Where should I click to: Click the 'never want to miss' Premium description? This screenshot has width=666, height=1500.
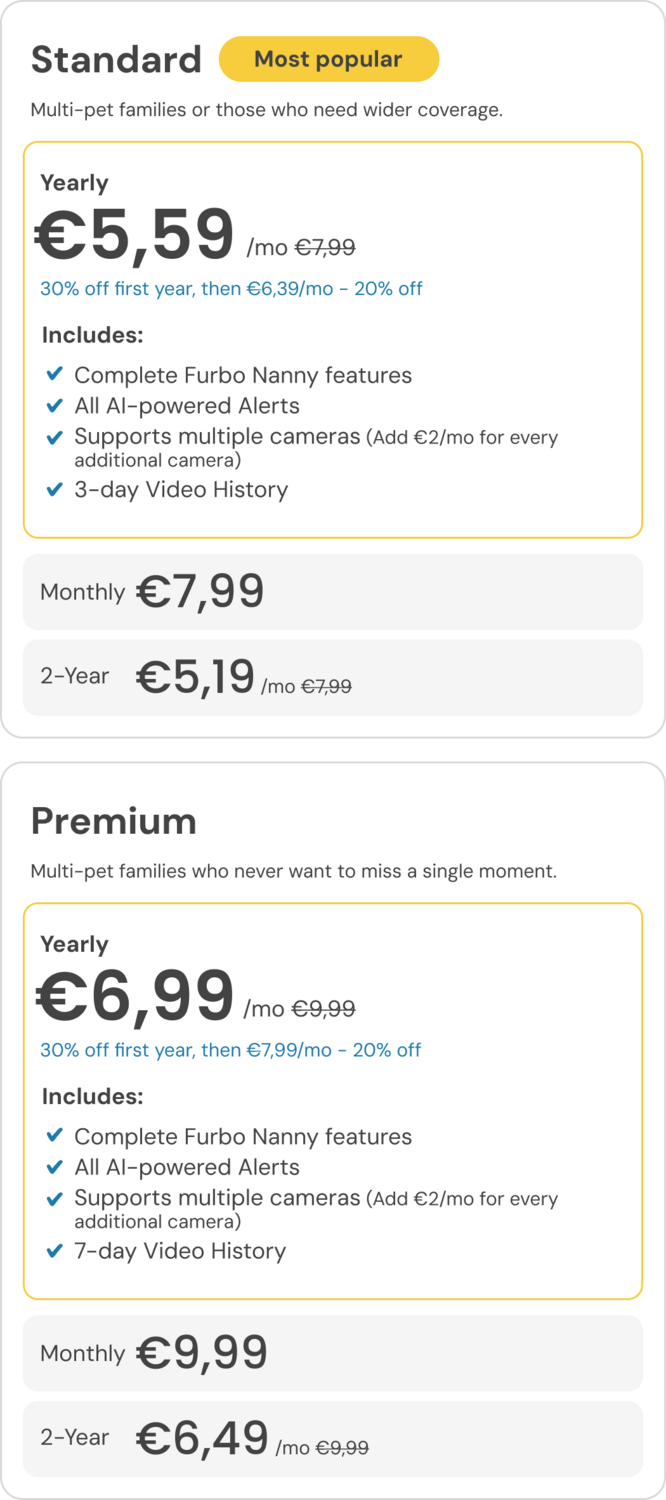click(x=293, y=871)
